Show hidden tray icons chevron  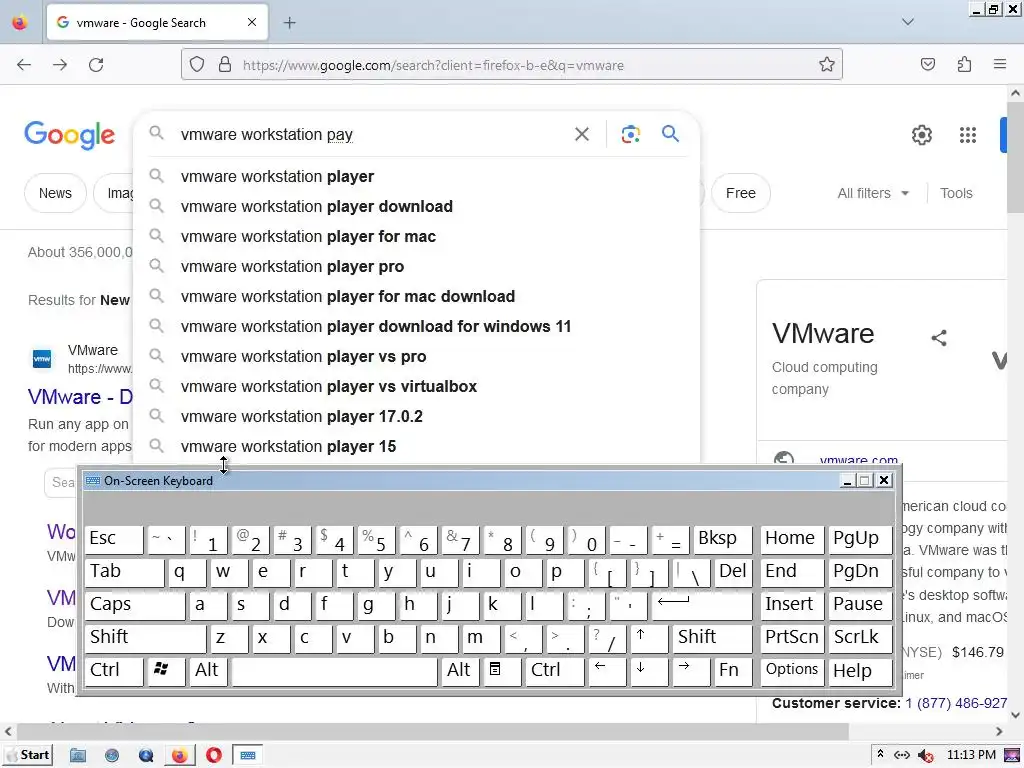tap(880, 755)
